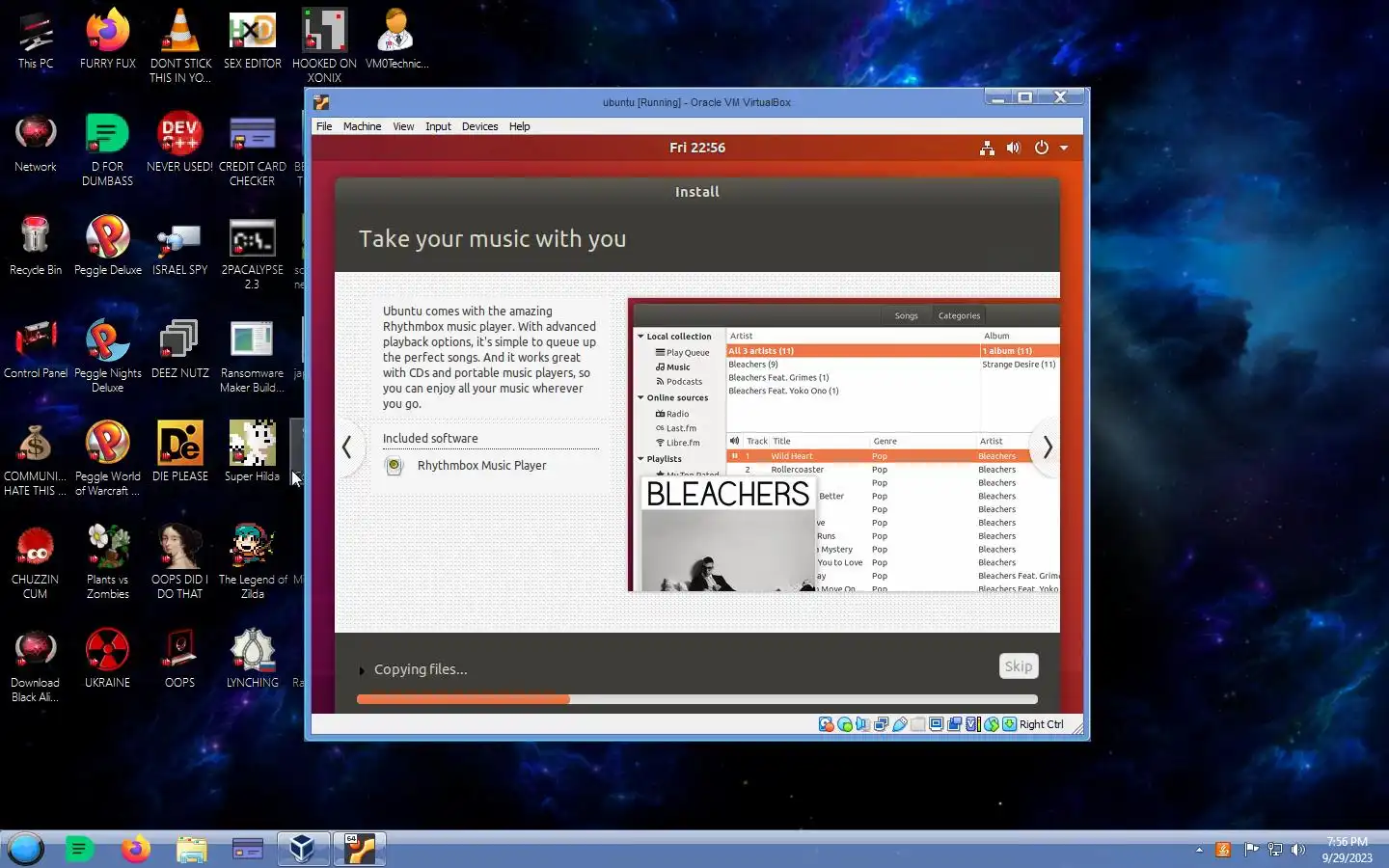Go to previous installer slide with left chevron
Viewport: 1389px width, 868px height.
[x=347, y=447]
